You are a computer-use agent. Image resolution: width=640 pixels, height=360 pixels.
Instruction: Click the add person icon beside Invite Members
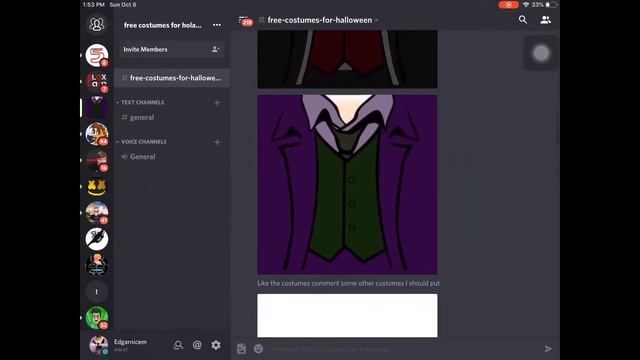coord(215,49)
